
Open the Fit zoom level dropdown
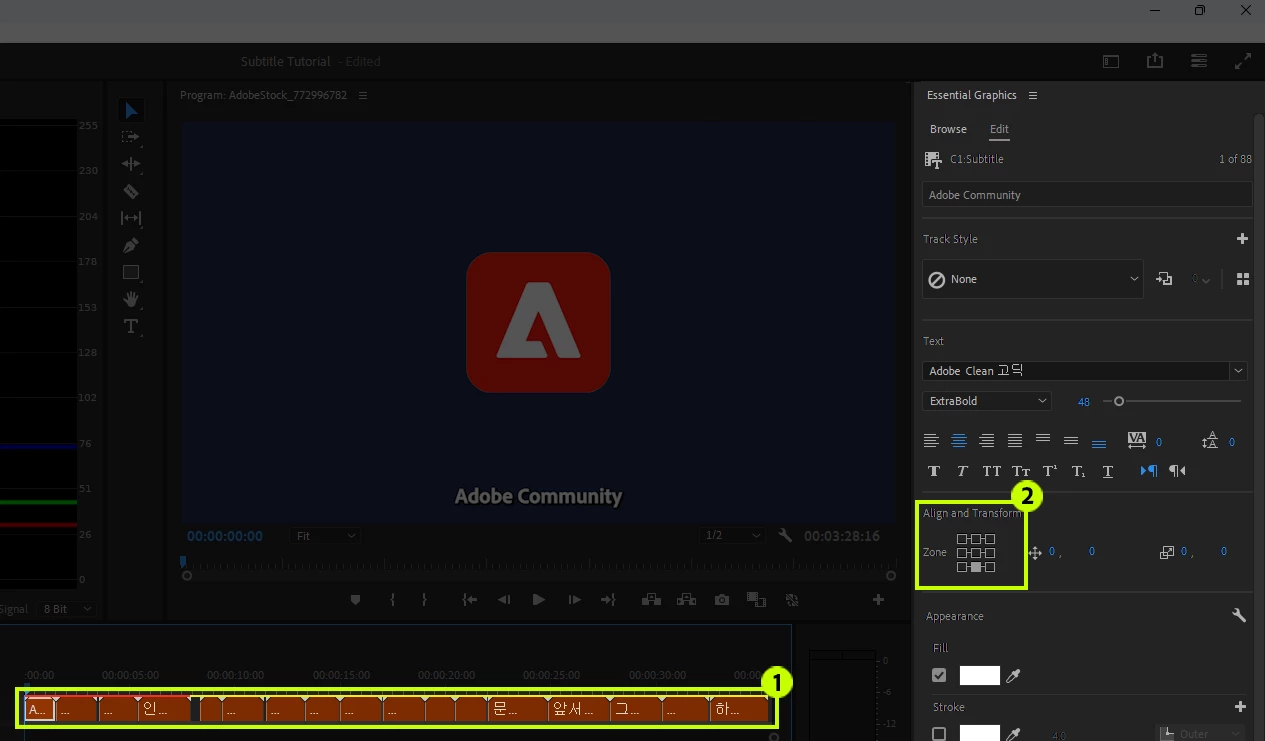pos(325,536)
